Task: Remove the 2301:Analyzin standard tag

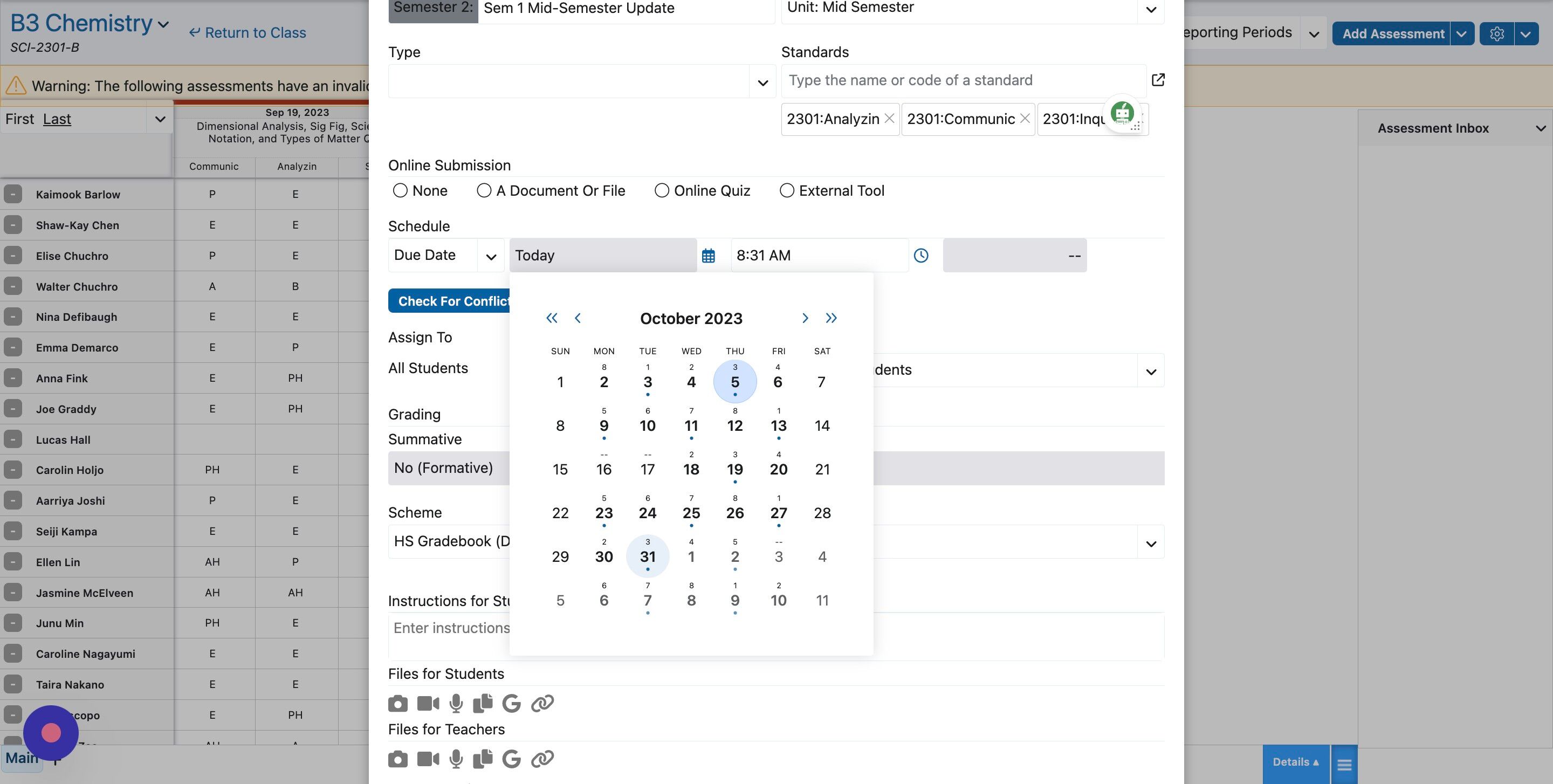Action: pyautogui.click(x=889, y=119)
